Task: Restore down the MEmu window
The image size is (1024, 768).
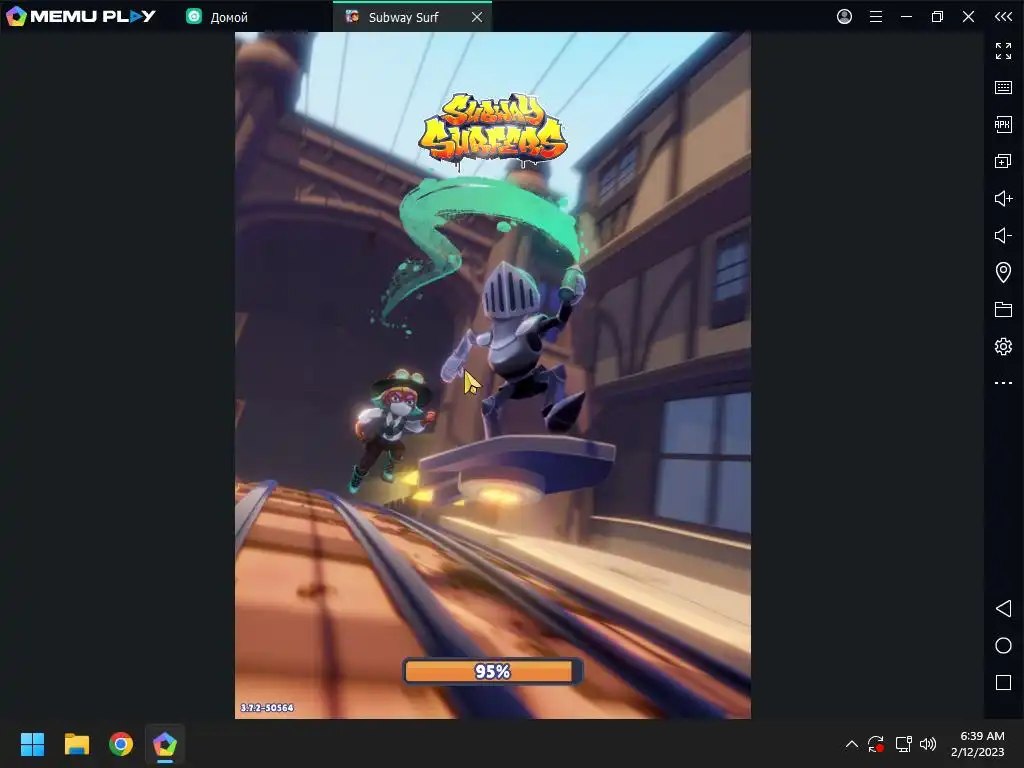Action: point(937,16)
